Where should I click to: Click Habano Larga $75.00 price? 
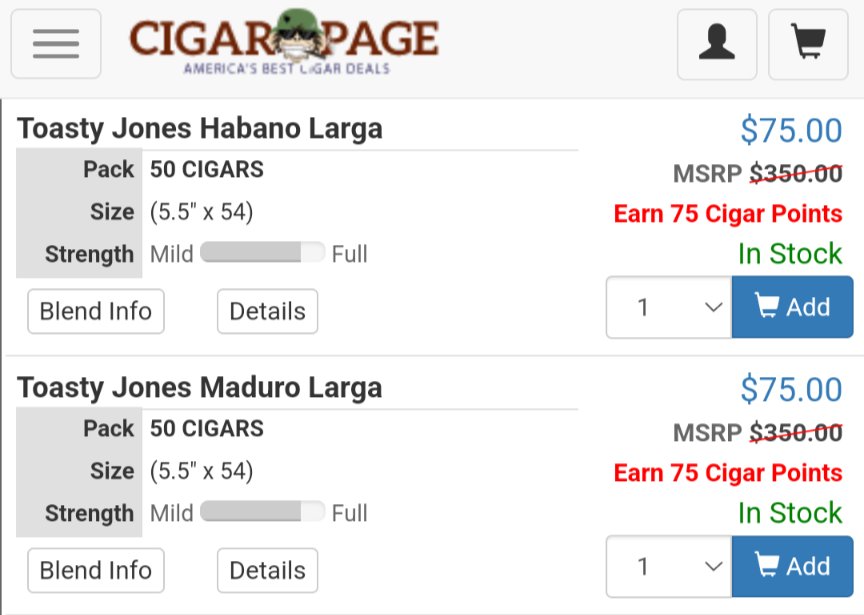[x=791, y=131]
